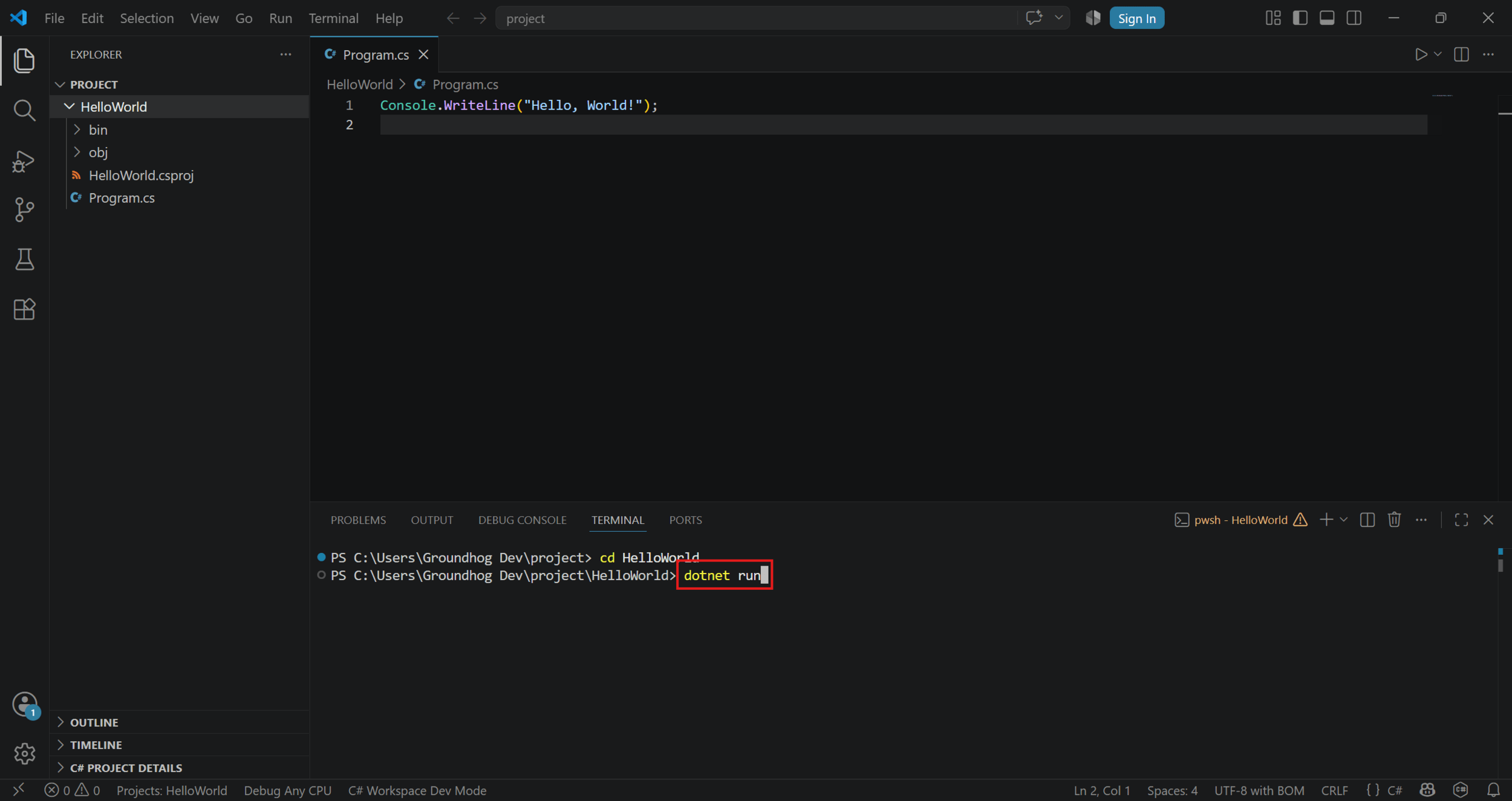Click the Sign In button
Screen dimensions: 1512x801
[1136, 18]
